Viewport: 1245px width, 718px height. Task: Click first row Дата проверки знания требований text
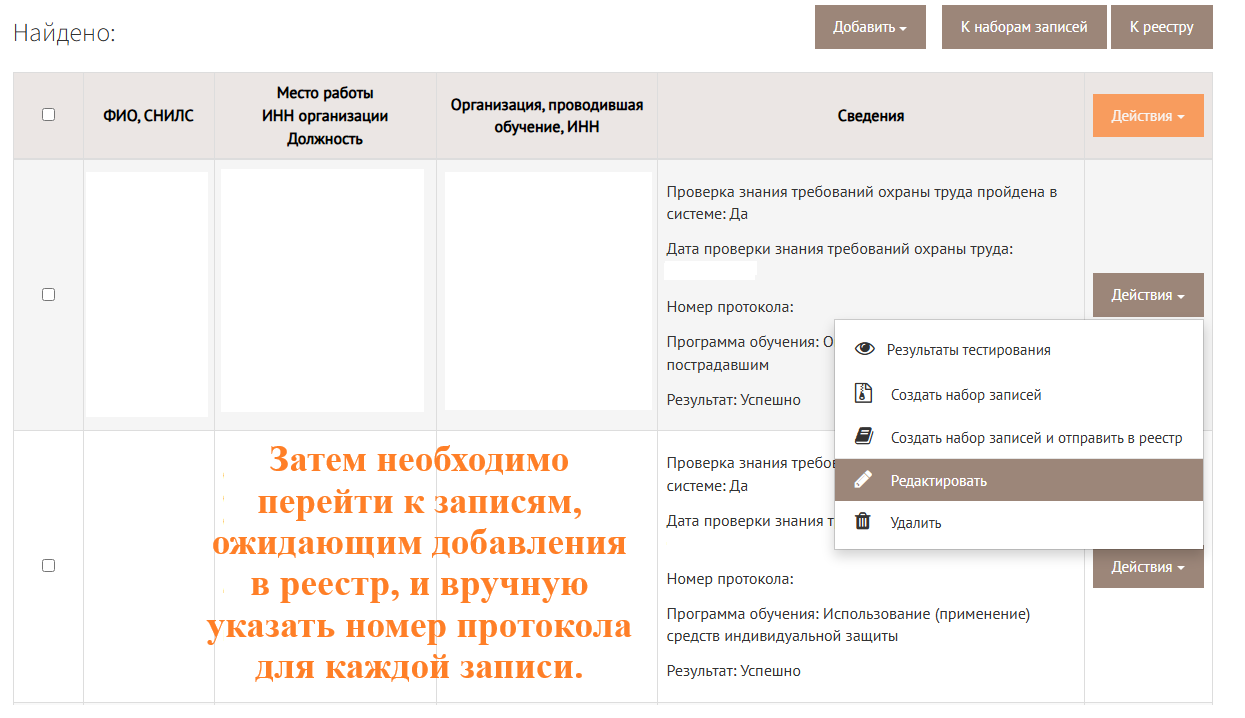(x=840, y=249)
